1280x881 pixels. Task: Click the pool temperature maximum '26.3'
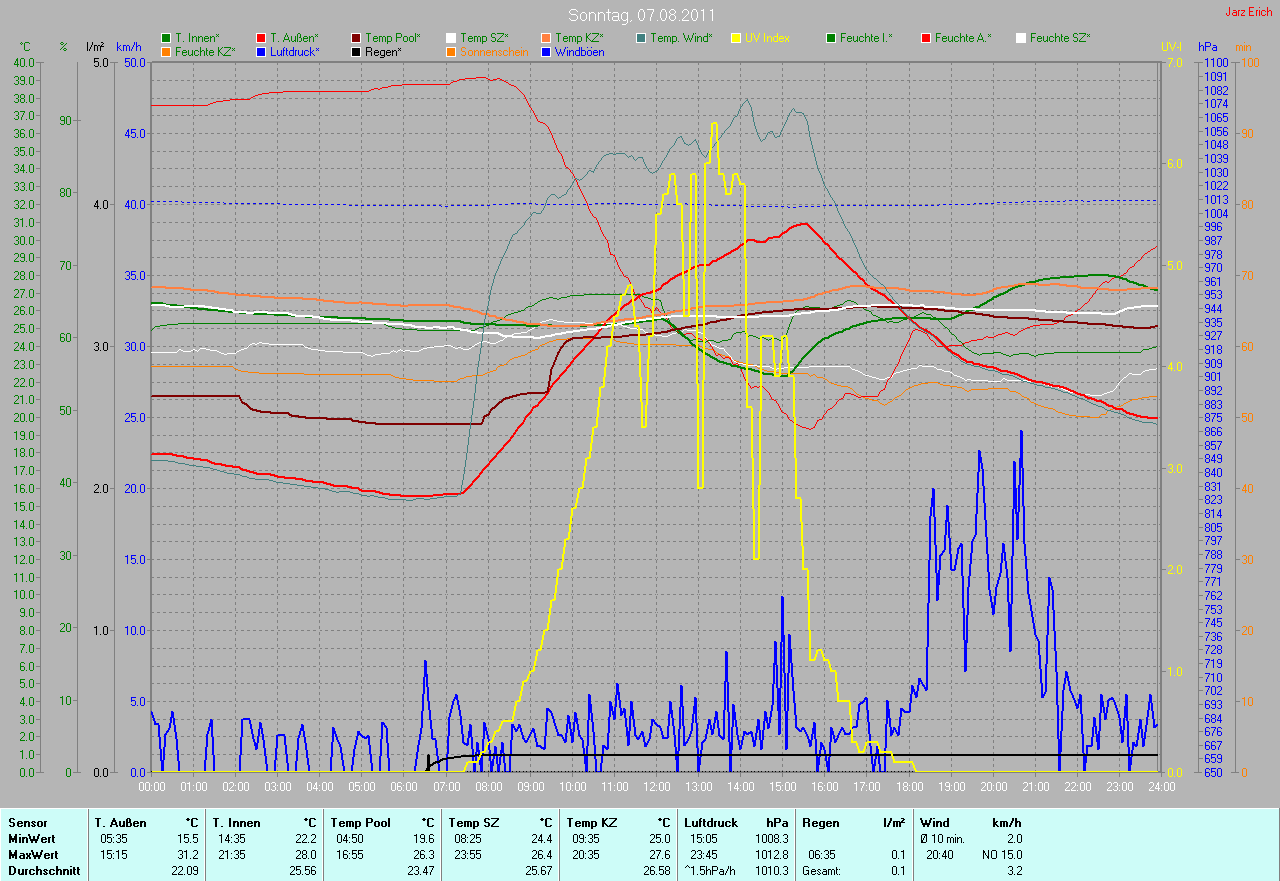422,855
